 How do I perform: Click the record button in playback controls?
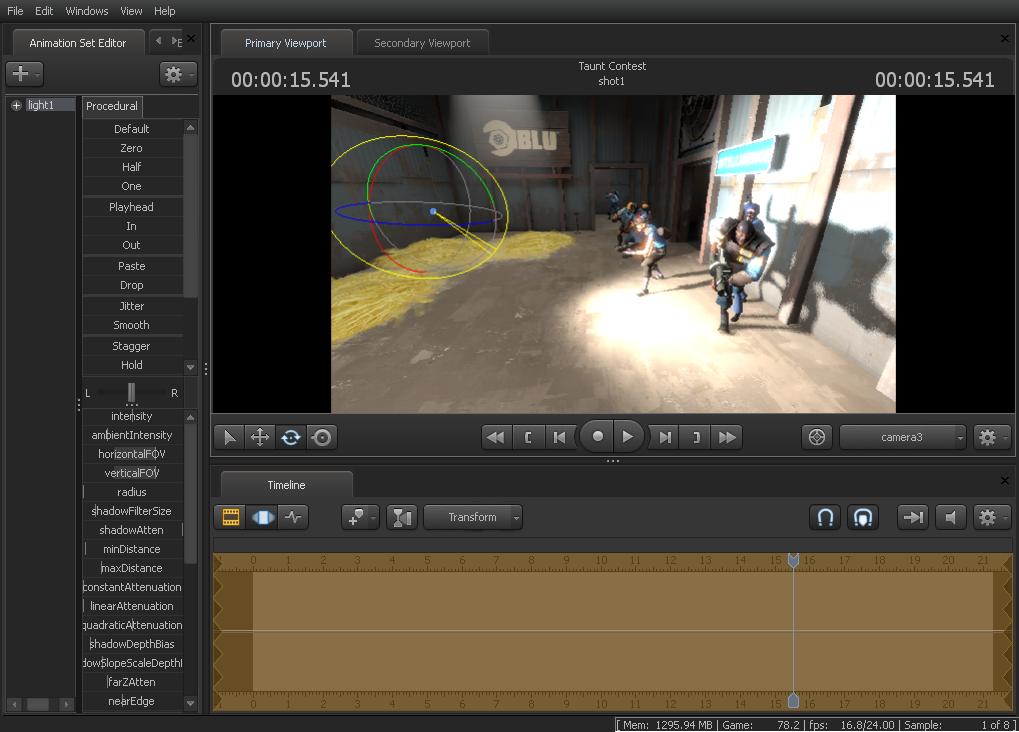coord(598,436)
